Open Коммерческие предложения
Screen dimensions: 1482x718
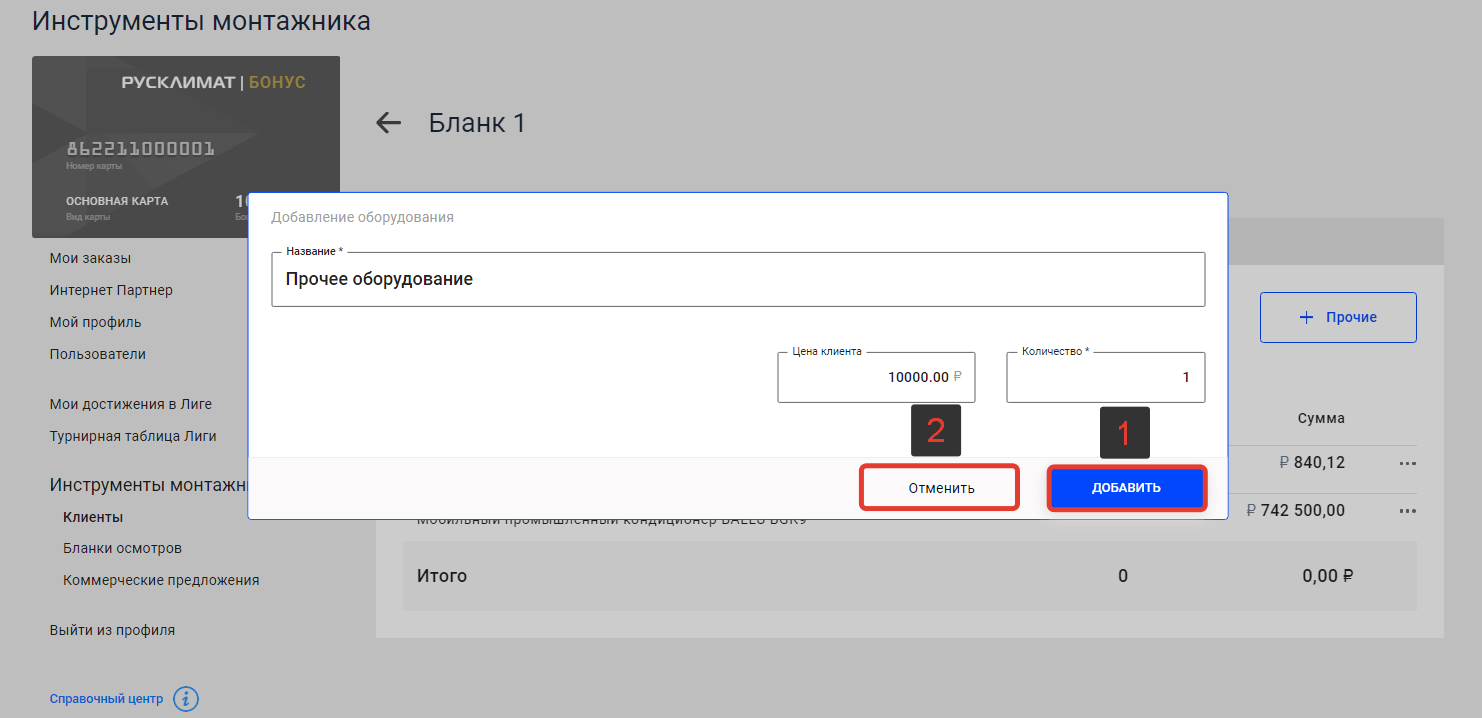tap(161, 580)
